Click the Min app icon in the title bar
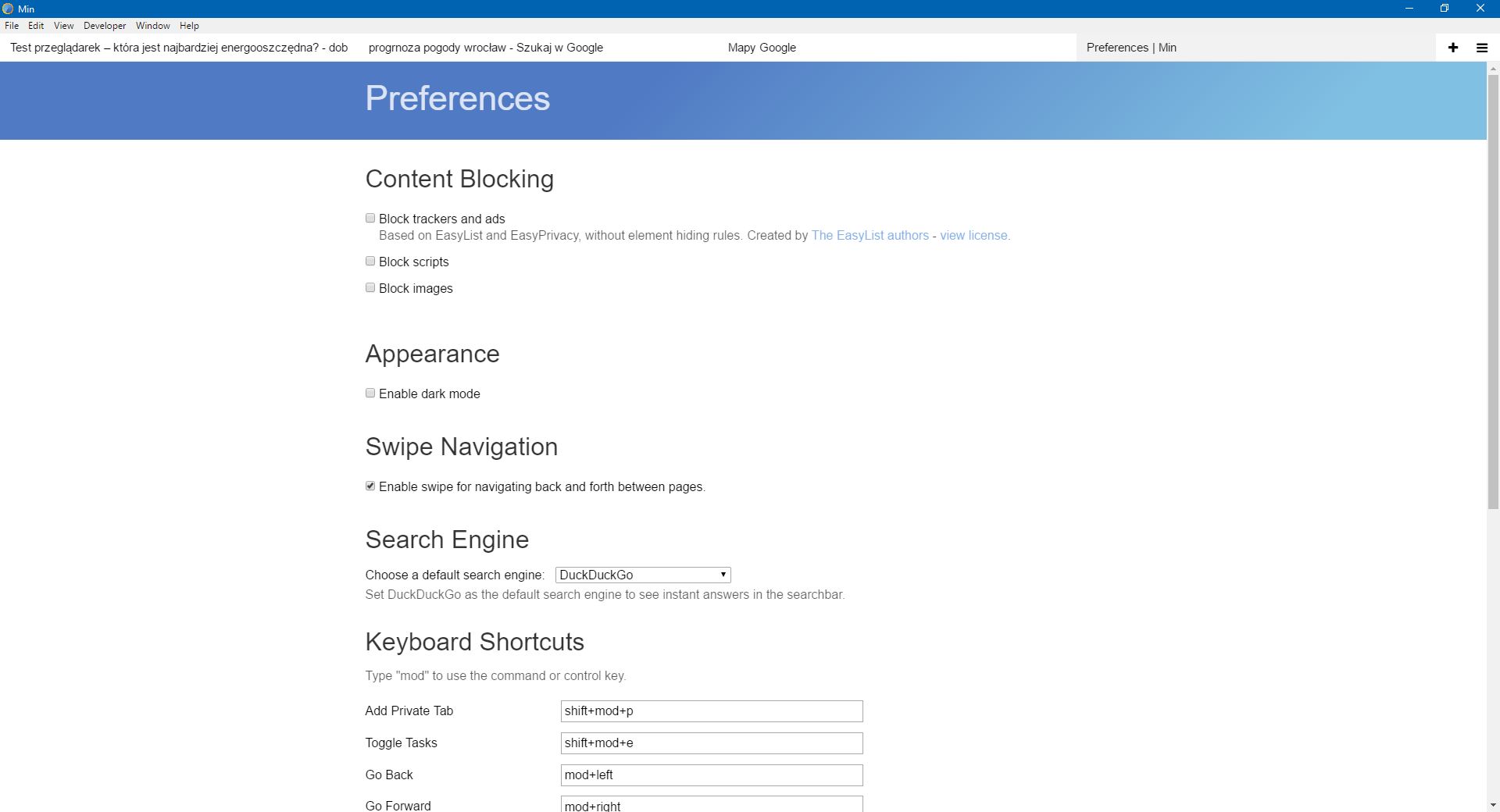 coord(8,9)
